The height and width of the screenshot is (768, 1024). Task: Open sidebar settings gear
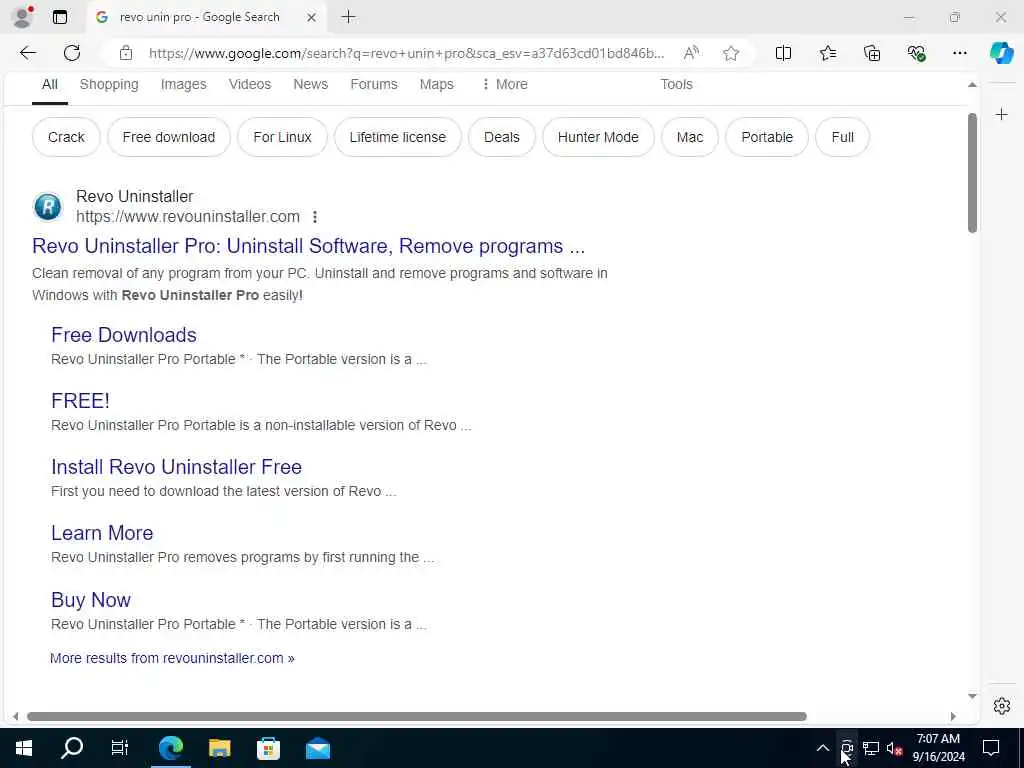(x=1001, y=706)
